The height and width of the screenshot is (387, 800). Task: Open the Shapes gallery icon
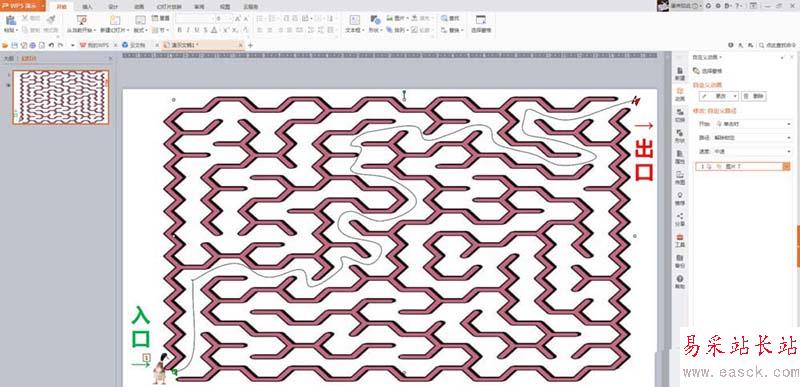click(x=375, y=20)
